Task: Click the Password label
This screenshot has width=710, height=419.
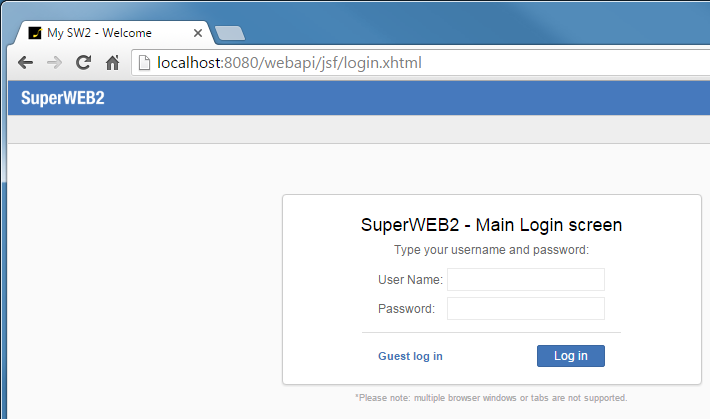Action: point(406,308)
